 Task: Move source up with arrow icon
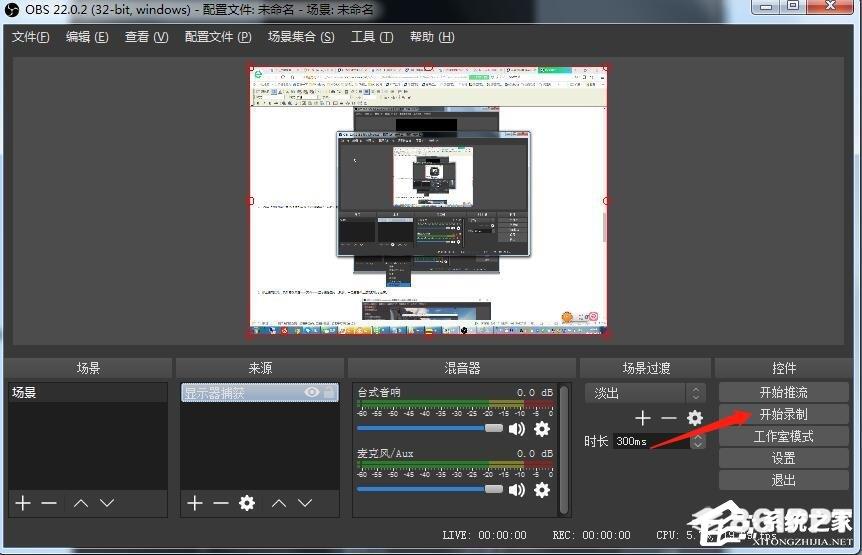(279, 503)
